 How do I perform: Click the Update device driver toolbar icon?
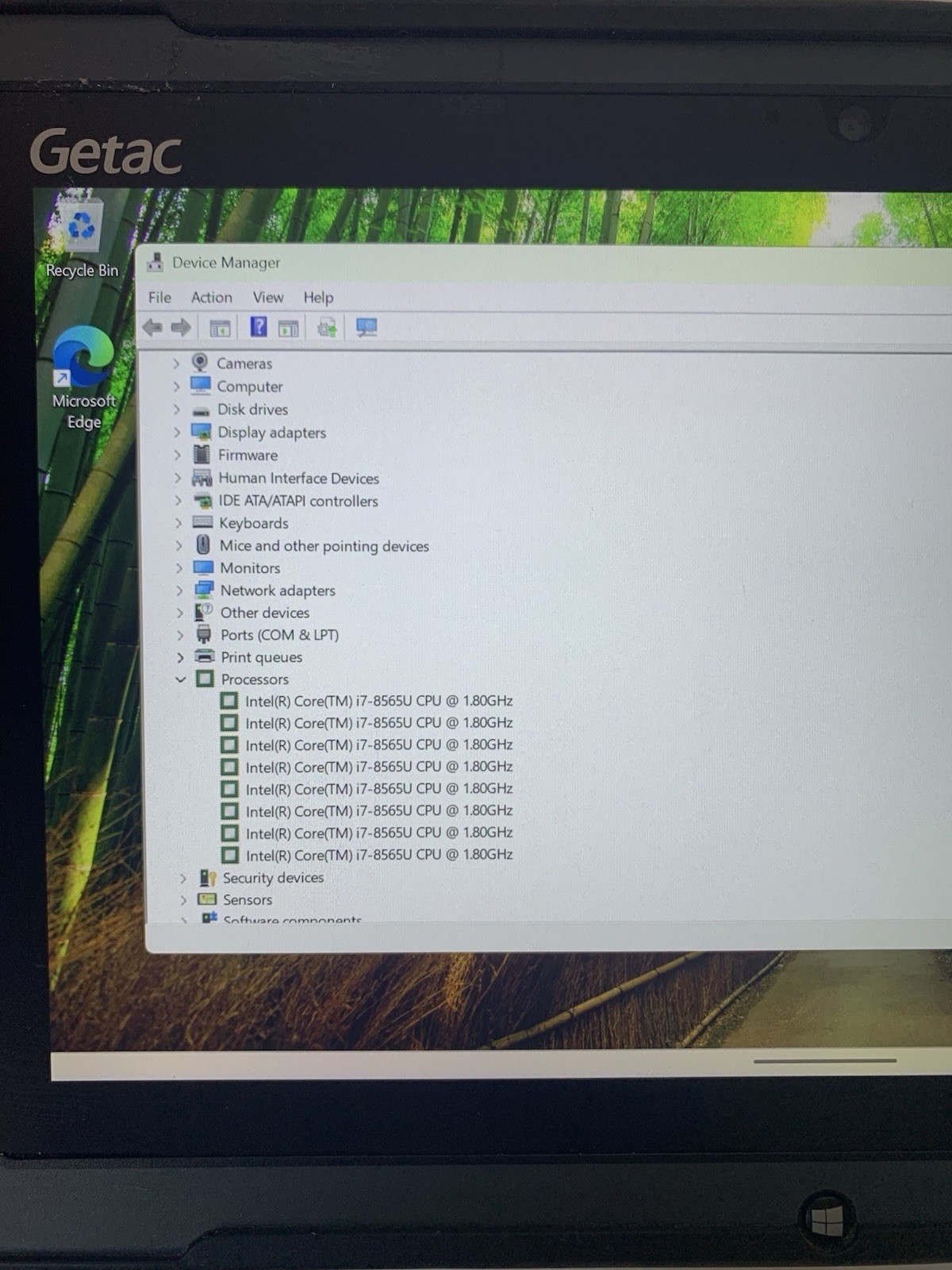click(x=327, y=327)
